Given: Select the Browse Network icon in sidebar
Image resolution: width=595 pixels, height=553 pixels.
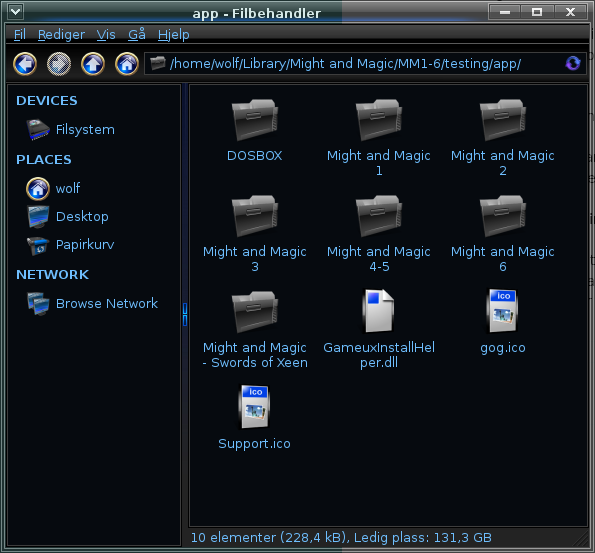Looking at the screenshot, I should [x=38, y=304].
